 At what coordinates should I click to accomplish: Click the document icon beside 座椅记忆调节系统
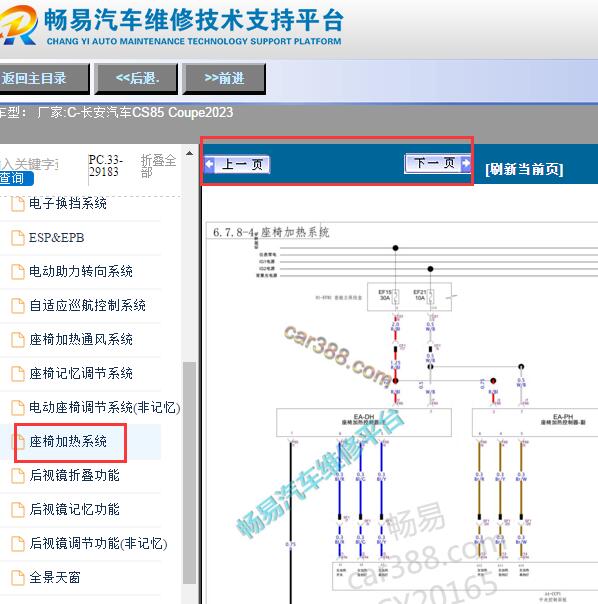(18, 374)
